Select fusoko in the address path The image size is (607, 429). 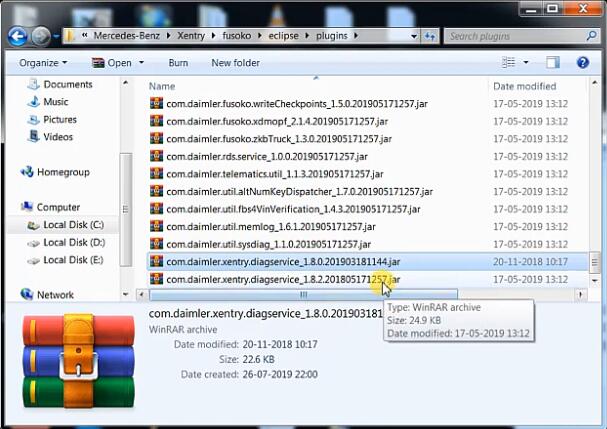point(237,36)
